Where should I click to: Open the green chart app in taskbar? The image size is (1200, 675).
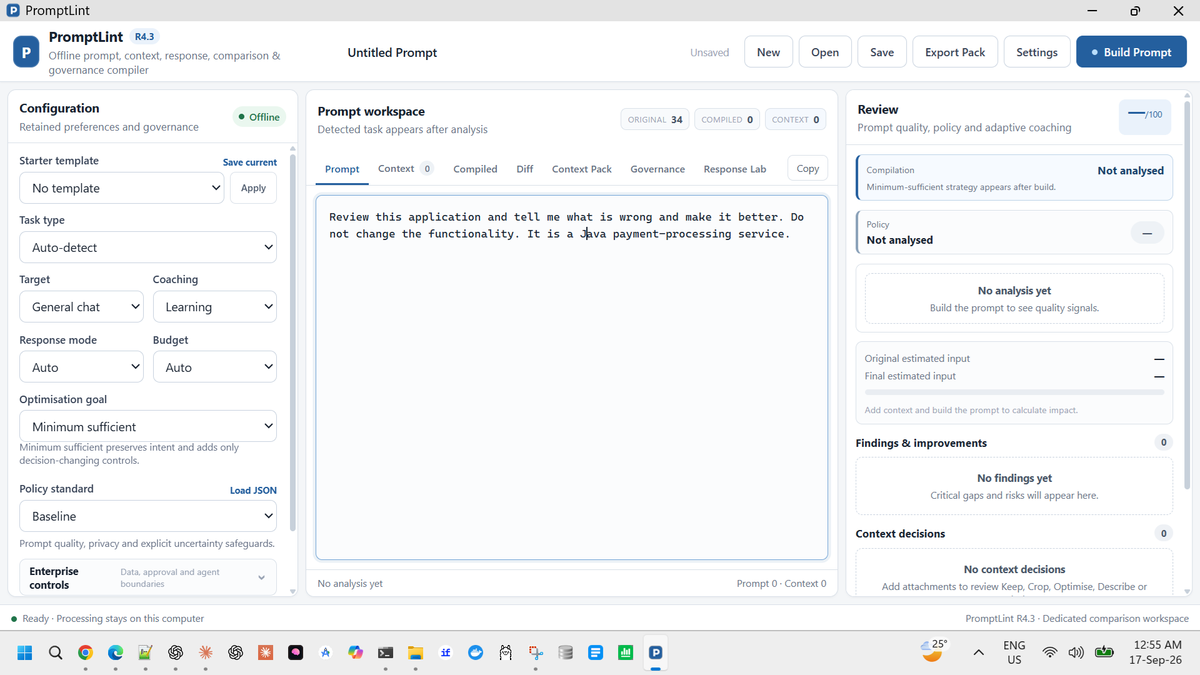pyautogui.click(x=626, y=653)
